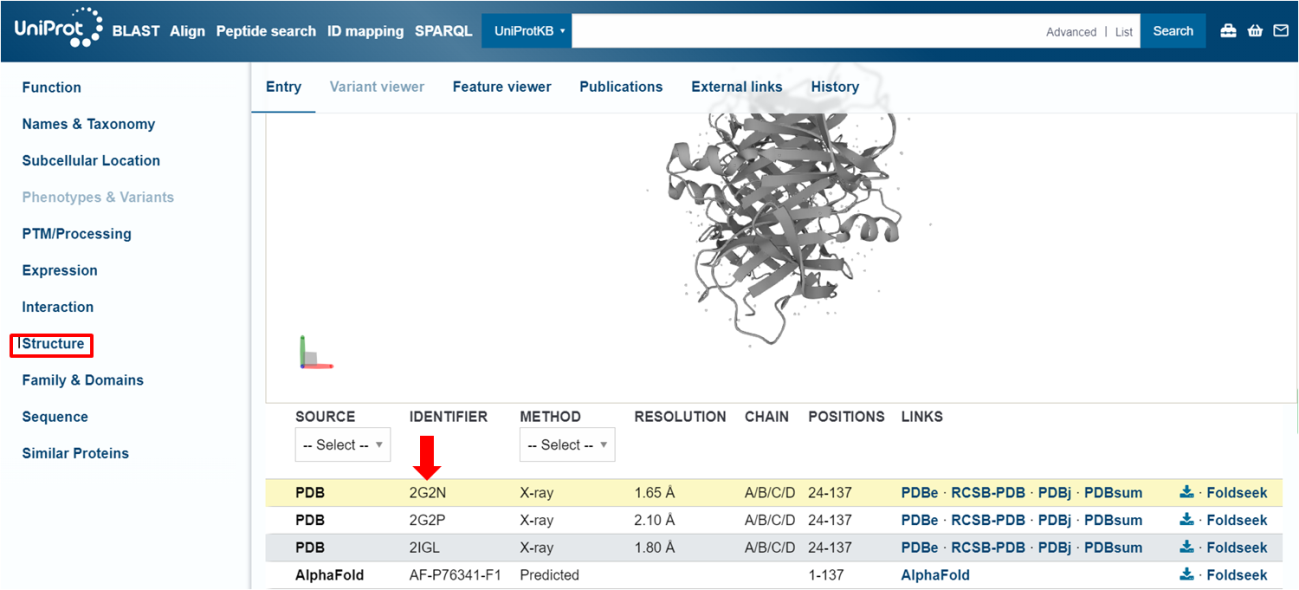Download structure 2G2P via download icon
The image size is (1299, 590).
(x=1187, y=520)
